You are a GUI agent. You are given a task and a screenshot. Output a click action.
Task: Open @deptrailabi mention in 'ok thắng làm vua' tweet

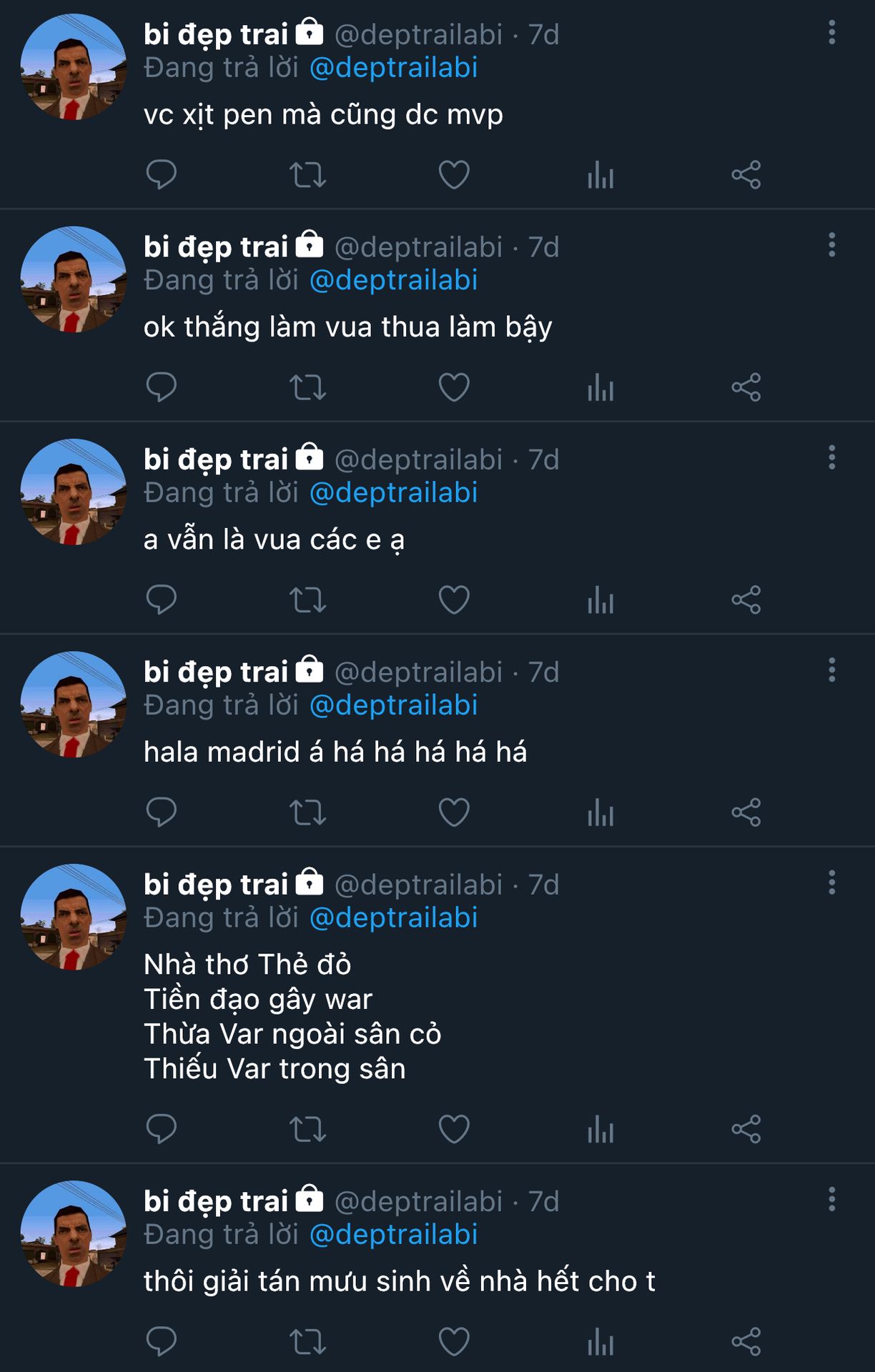[393, 280]
